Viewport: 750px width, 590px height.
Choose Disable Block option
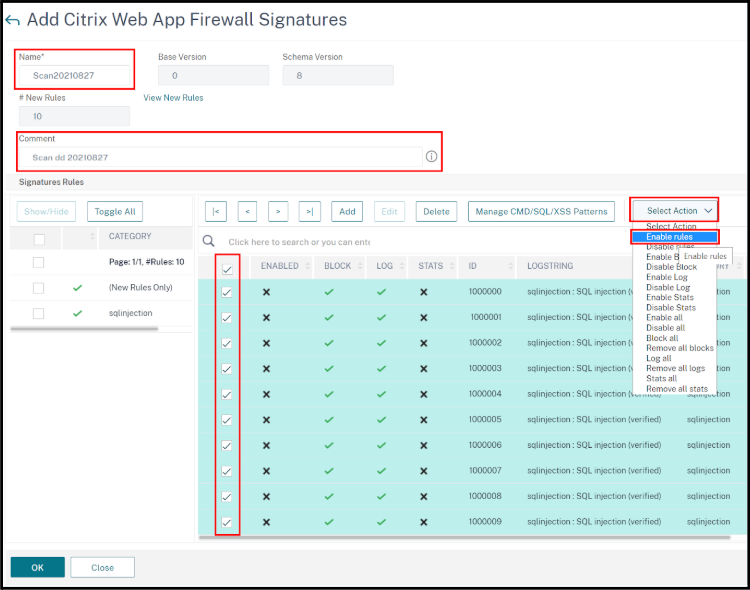tap(671, 267)
